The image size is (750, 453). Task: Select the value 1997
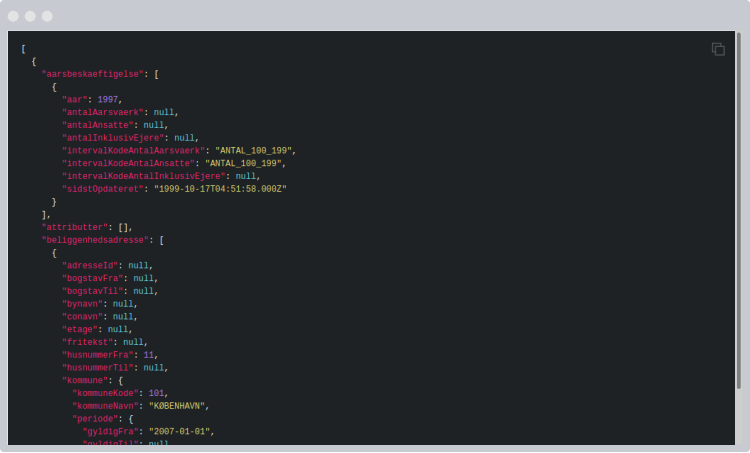(x=108, y=99)
